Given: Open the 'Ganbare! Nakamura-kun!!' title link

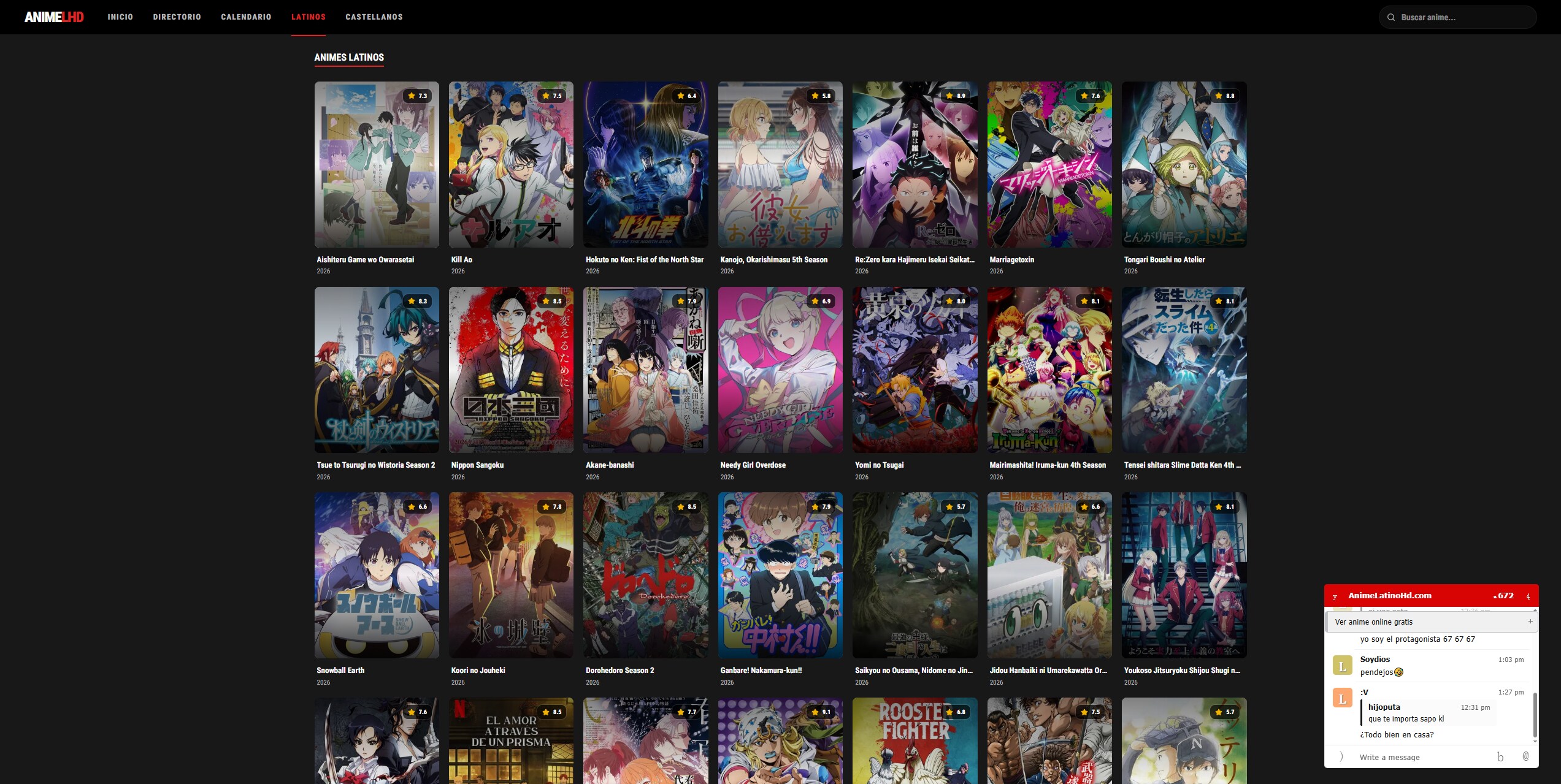Looking at the screenshot, I should (x=761, y=670).
